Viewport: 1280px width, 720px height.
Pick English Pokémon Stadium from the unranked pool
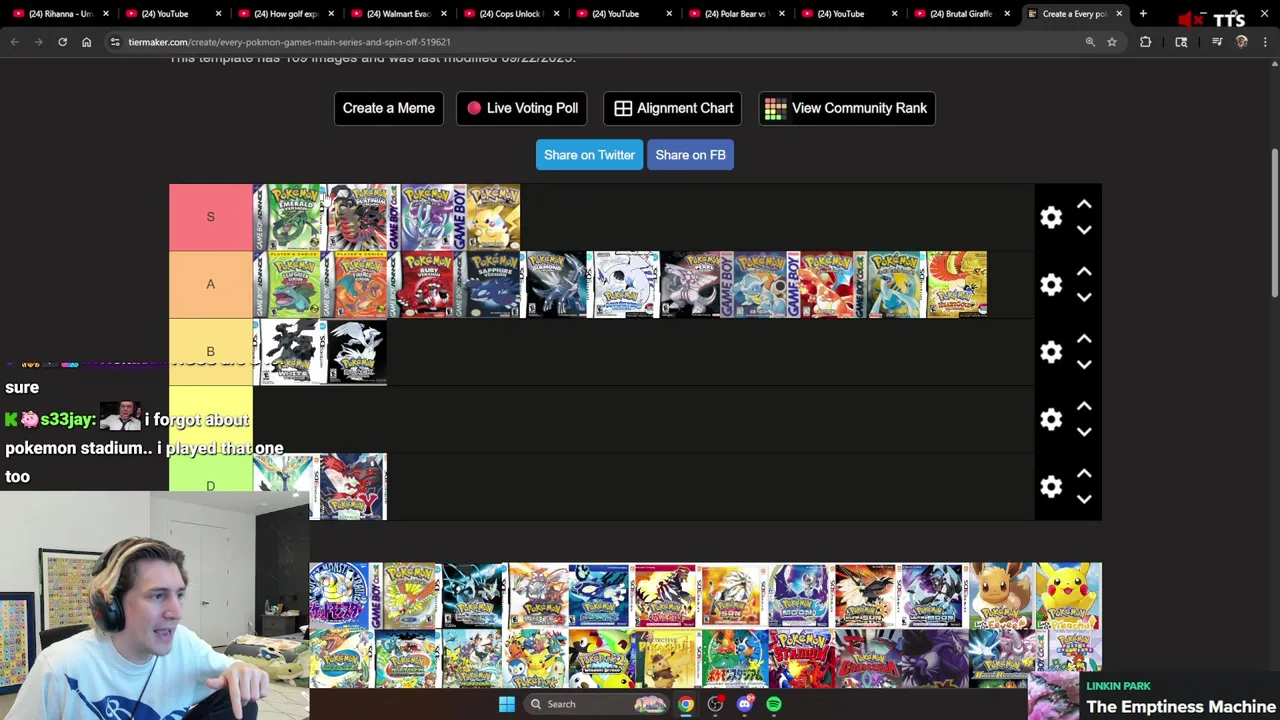pyautogui.click(x=800, y=659)
